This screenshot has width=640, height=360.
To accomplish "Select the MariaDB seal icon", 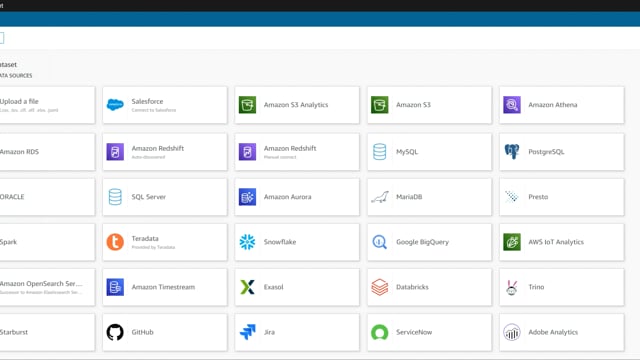I will click(380, 197).
